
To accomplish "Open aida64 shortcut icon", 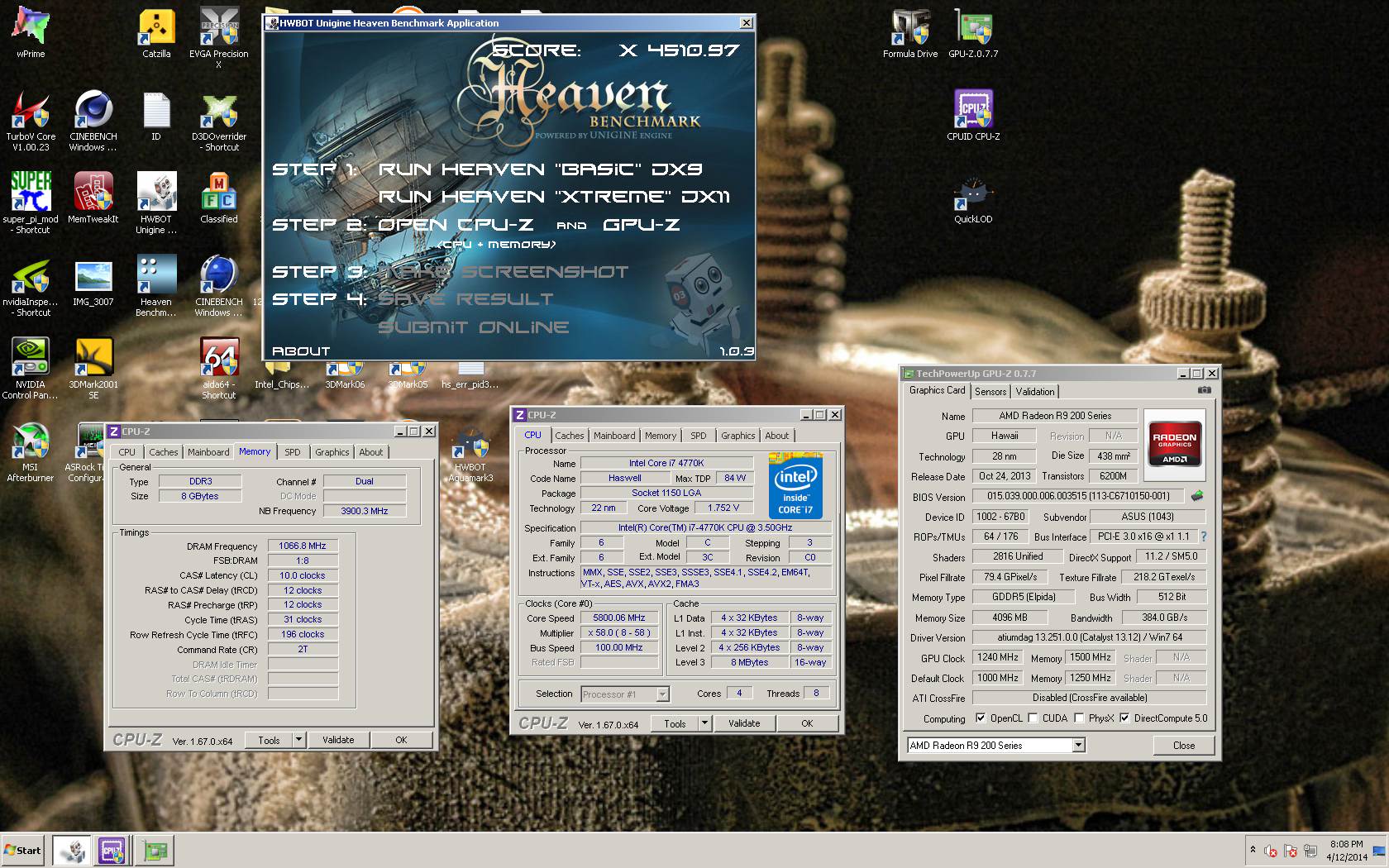I will (219, 368).
